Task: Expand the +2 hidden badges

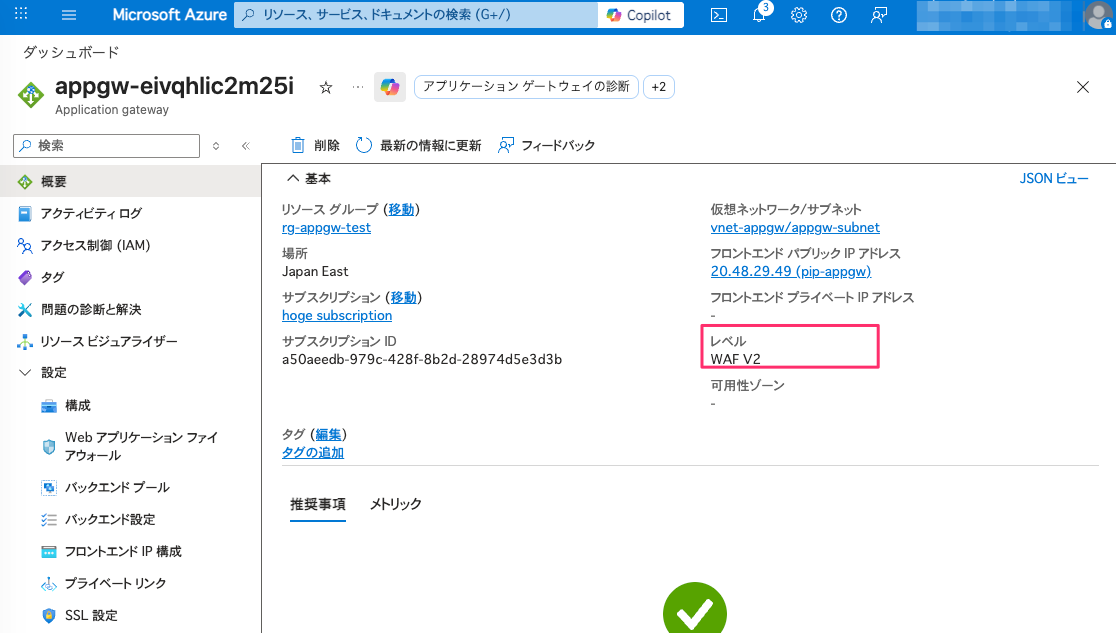Action: pyautogui.click(x=661, y=87)
